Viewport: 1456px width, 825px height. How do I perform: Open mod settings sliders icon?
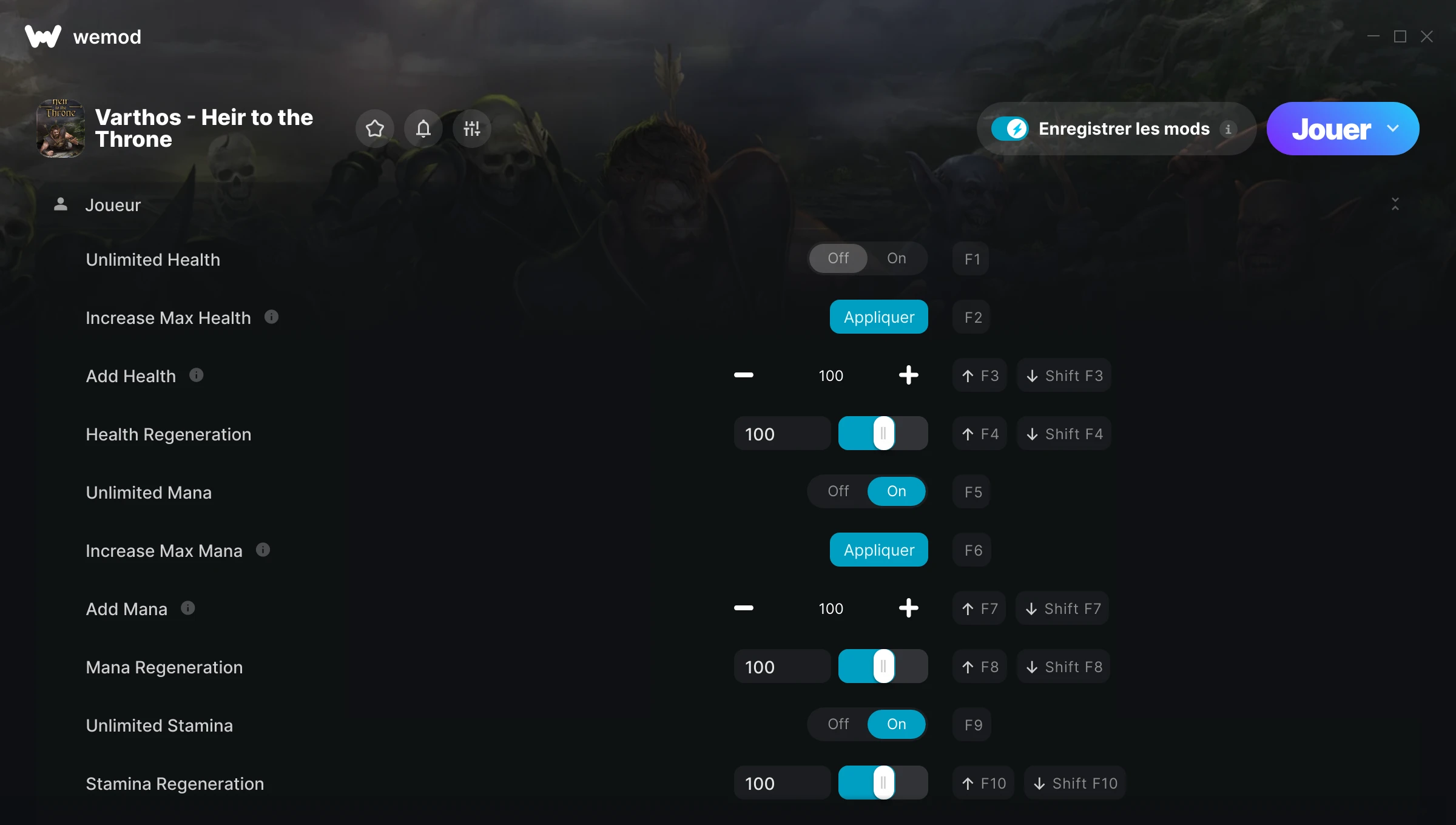472,129
